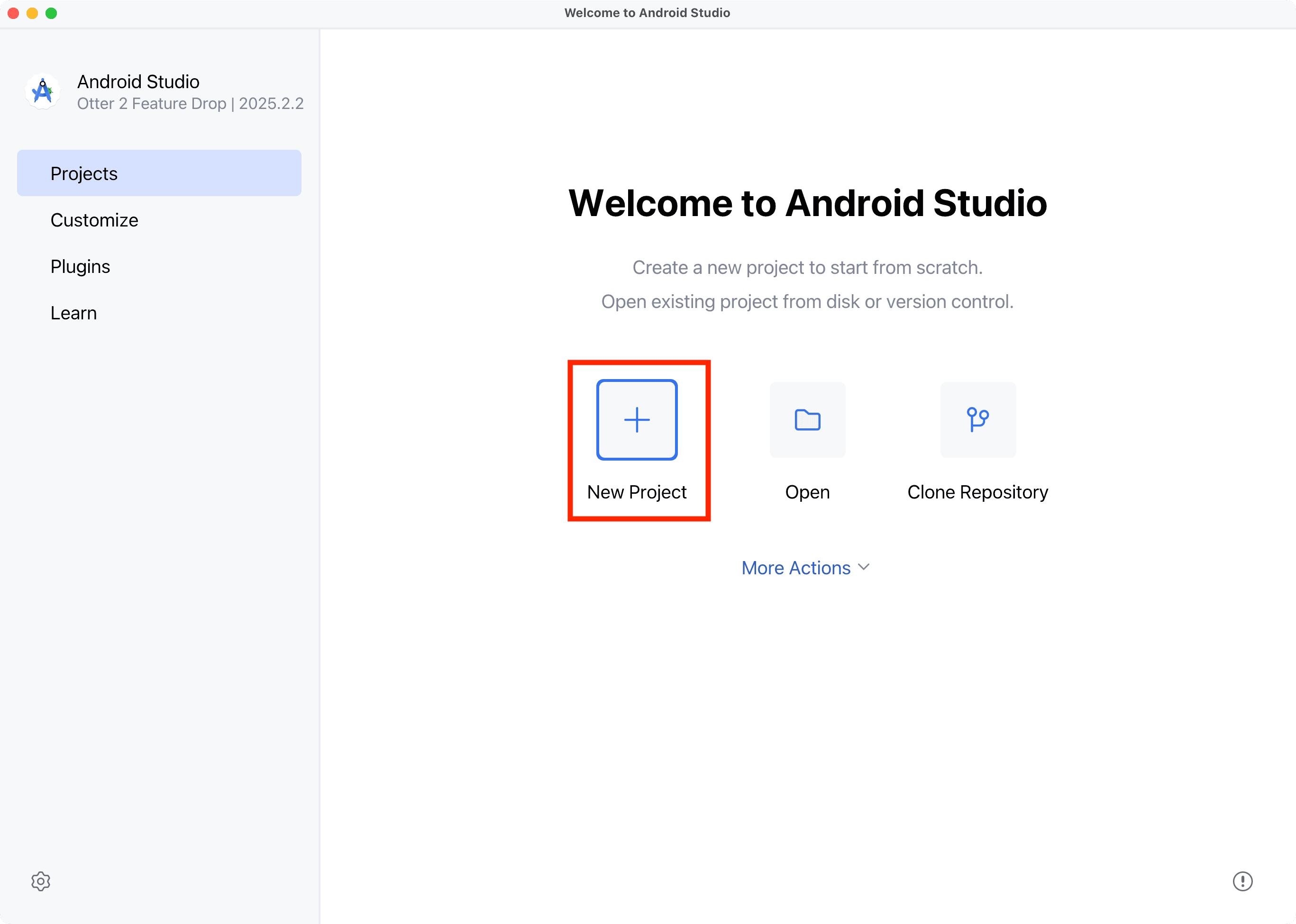The image size is (1296, 924).
Task: Go to the Learn section
Action: tap(73, 313)
